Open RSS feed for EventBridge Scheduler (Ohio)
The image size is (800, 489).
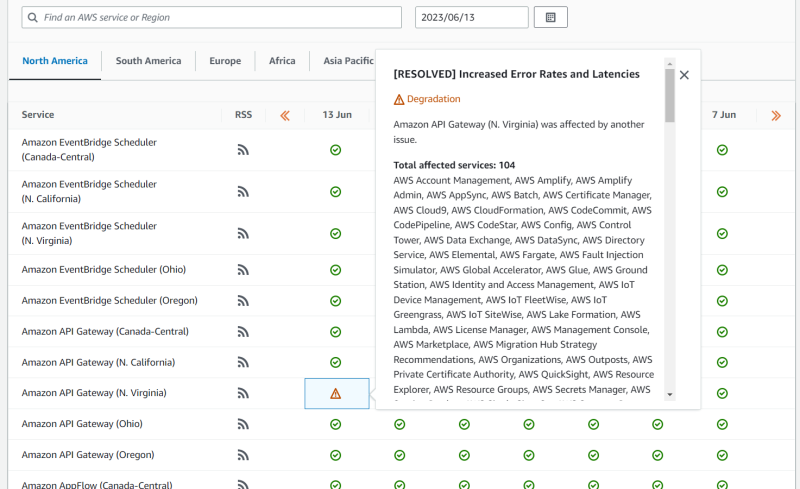243,270
